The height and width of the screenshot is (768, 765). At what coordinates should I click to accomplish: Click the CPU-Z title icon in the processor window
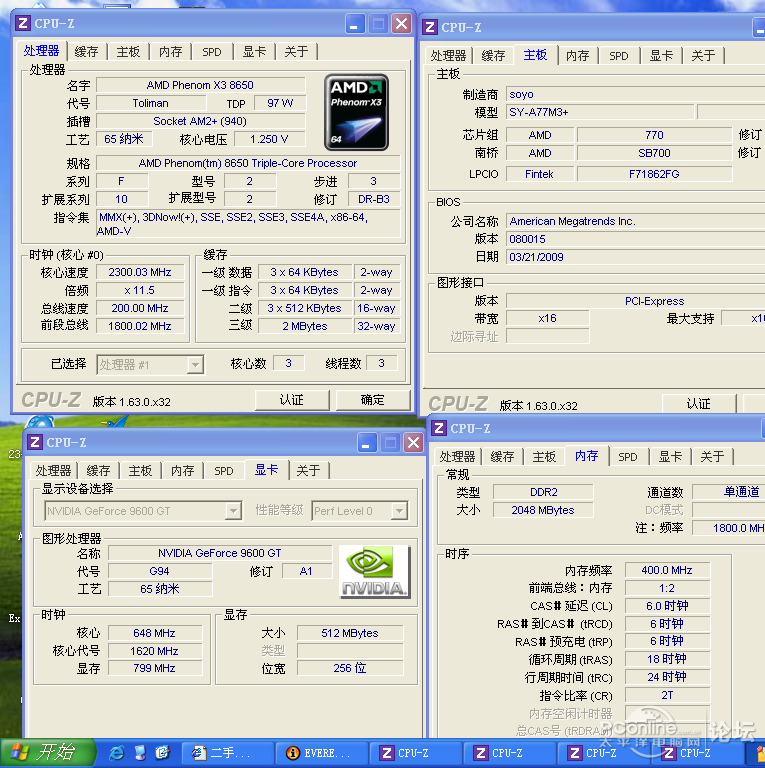(x=23, y=24)
